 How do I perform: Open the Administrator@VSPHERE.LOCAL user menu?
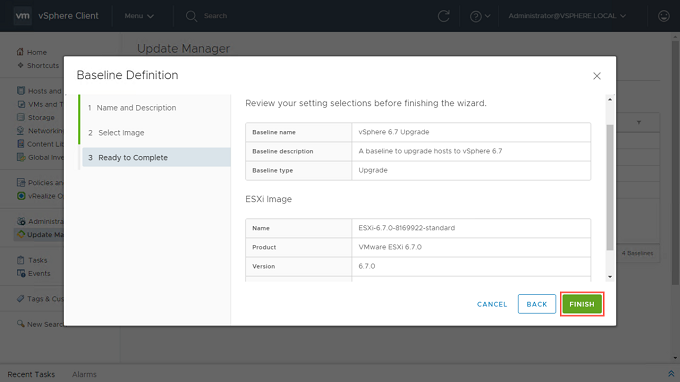(567, 16)
